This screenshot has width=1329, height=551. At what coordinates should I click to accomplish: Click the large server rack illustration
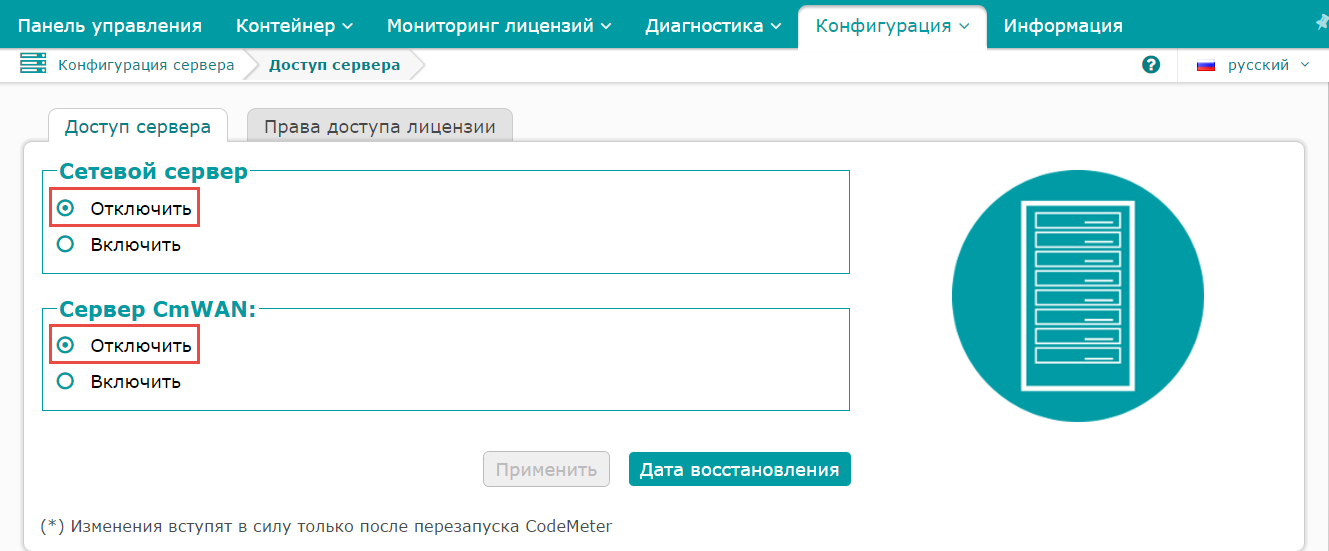(1077, 296)
